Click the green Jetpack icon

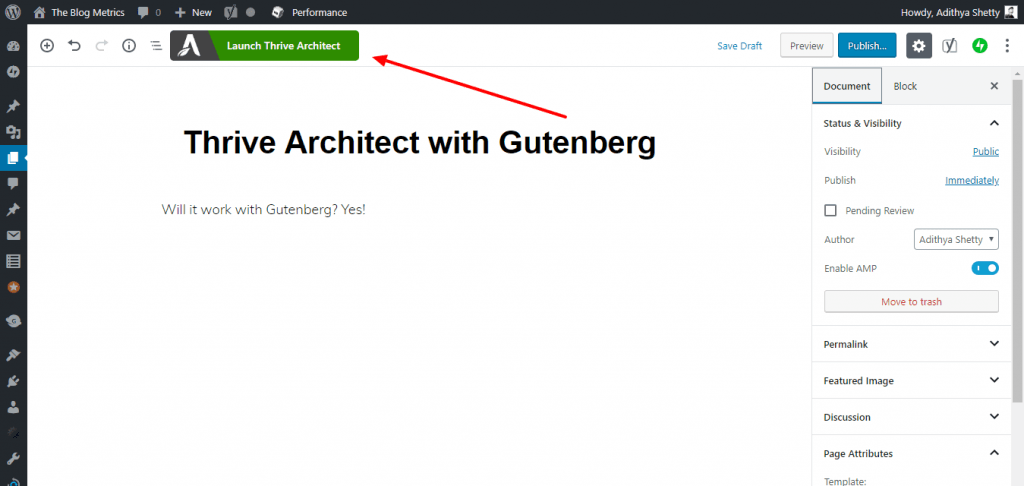(981, 46)
